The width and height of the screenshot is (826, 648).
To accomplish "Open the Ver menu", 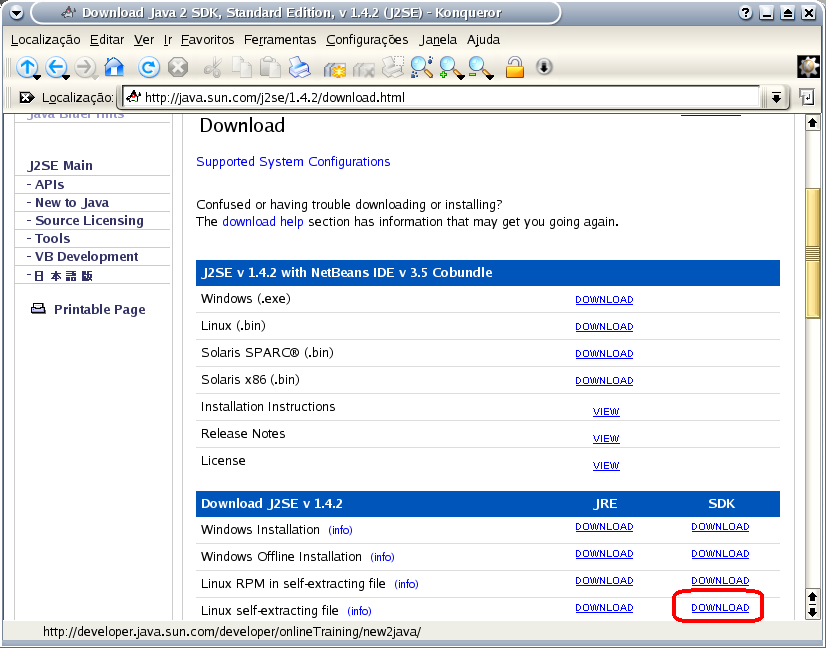I will pos(144,40).
